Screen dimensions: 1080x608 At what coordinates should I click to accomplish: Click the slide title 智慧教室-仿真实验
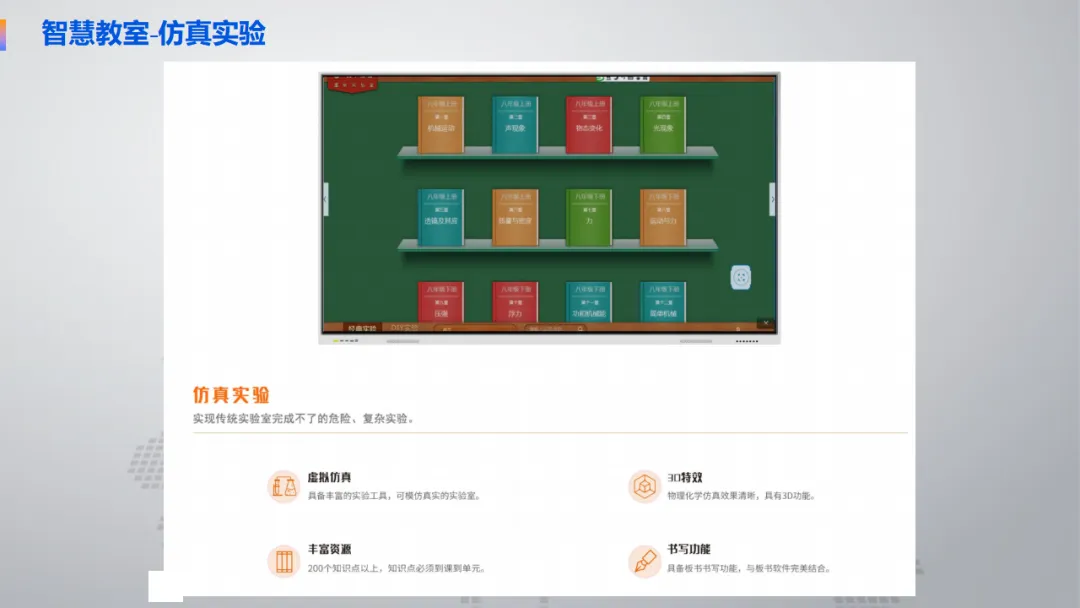[x=154, y=33]
